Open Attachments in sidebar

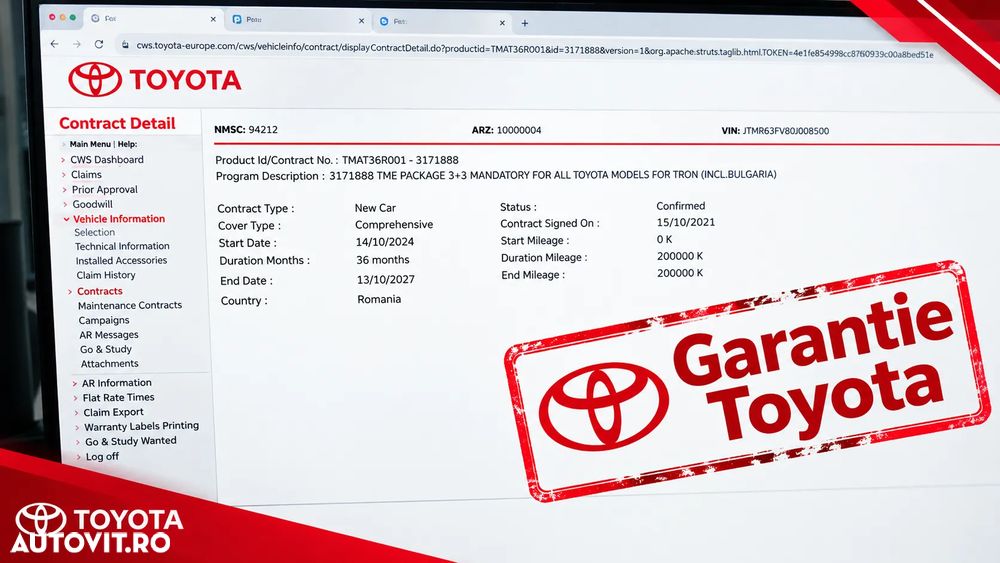(109, 364)
